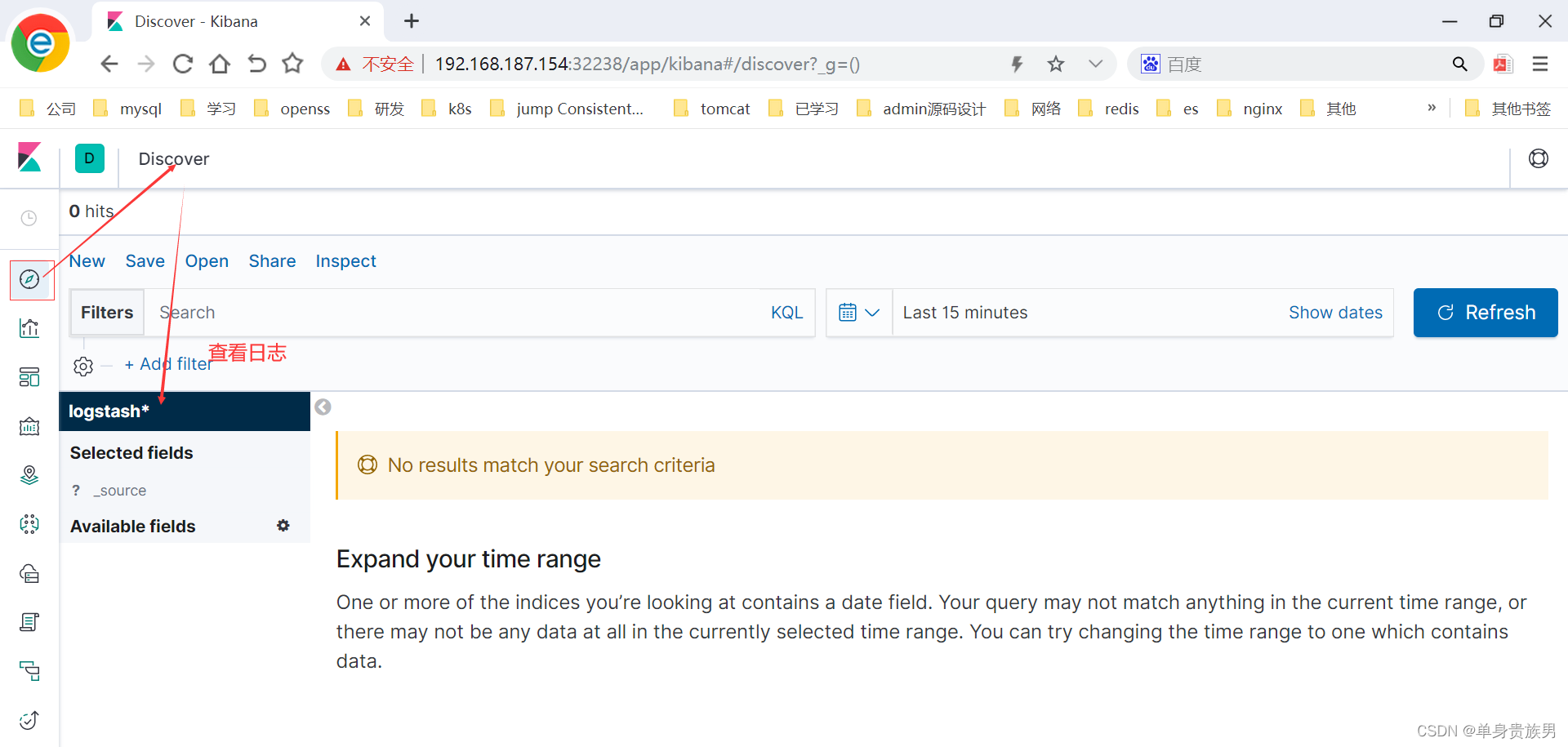Click the address bar URL
1568x747 pixels.
point(647,64)
